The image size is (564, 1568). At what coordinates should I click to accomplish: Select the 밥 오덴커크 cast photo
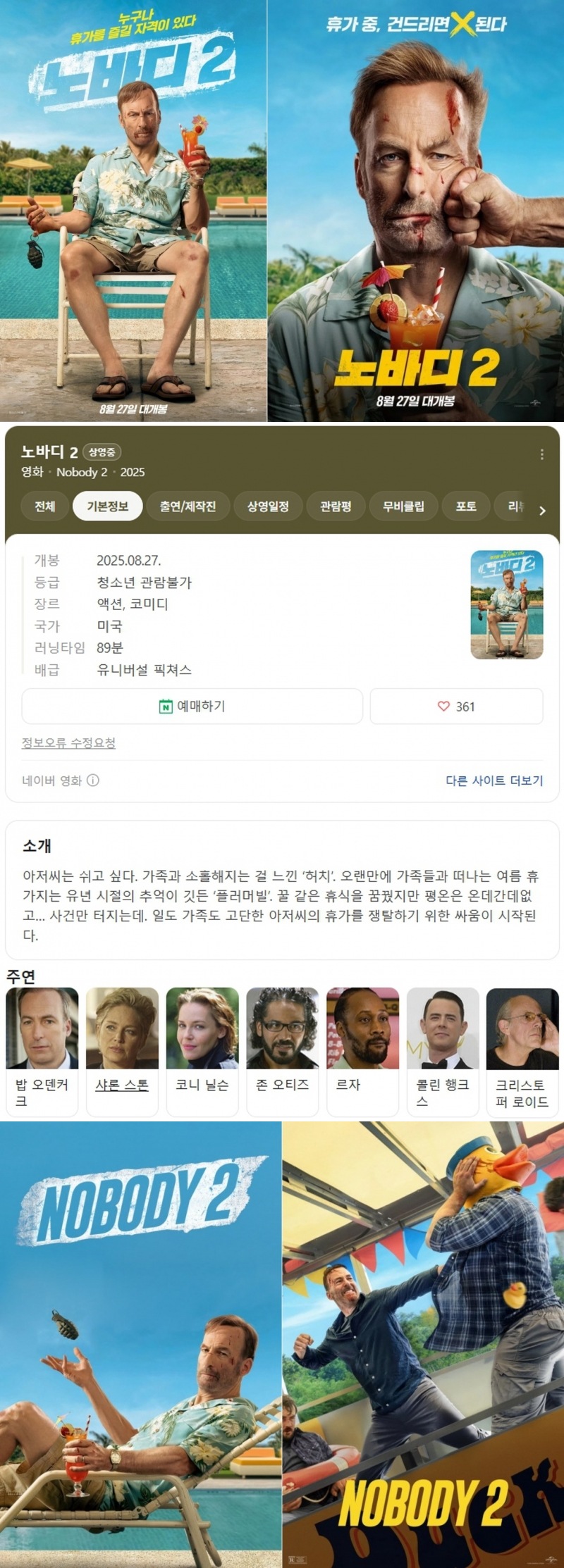42,1028
